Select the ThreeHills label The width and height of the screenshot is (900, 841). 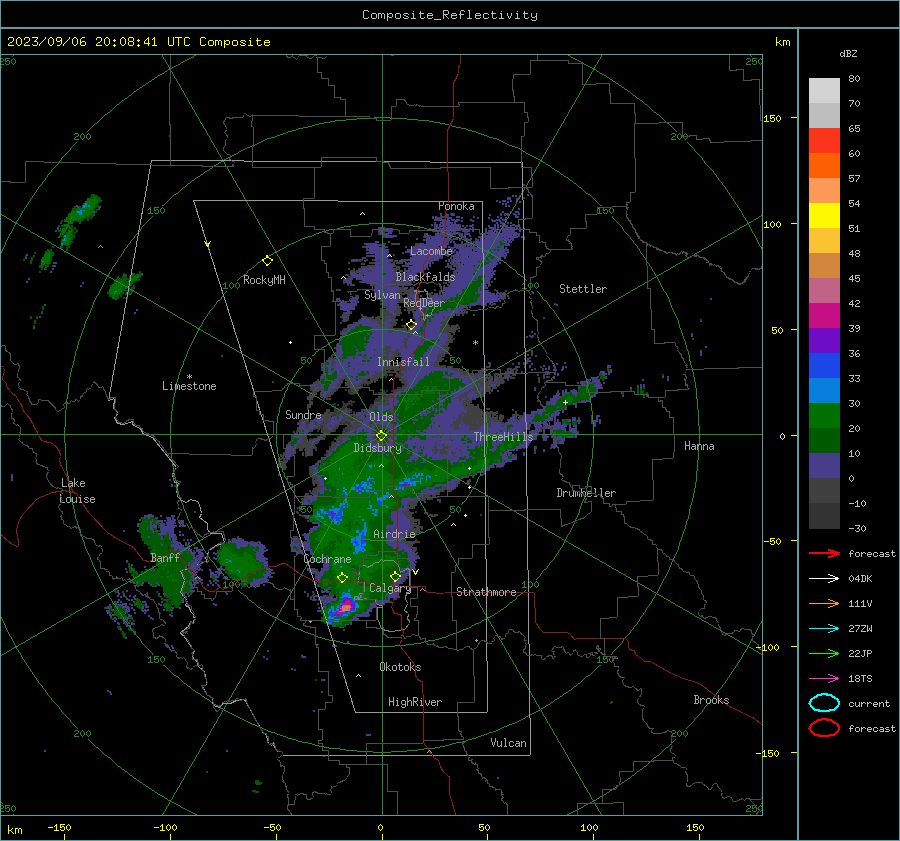point(503,437)
